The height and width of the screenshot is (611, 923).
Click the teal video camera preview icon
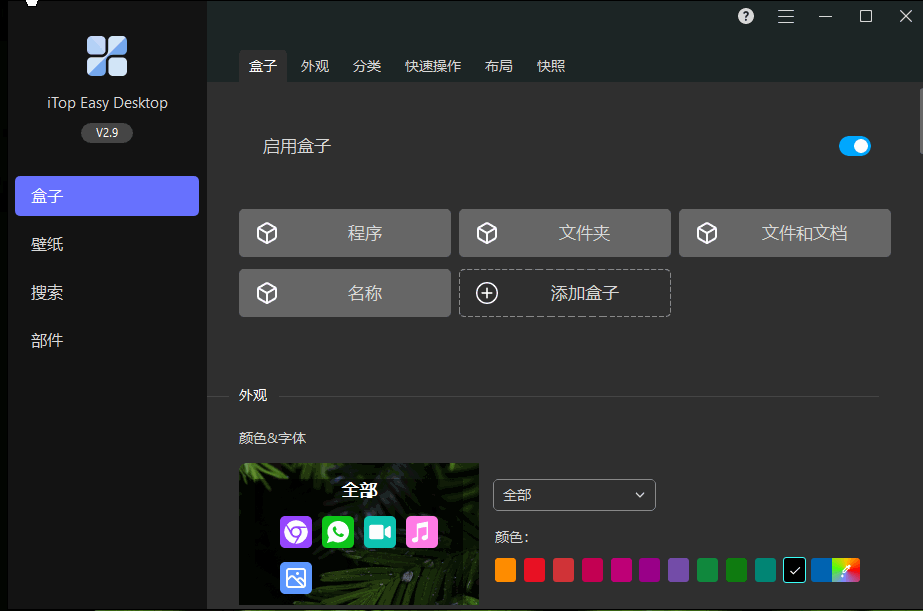pyautogui.click(x=380, y=532)
